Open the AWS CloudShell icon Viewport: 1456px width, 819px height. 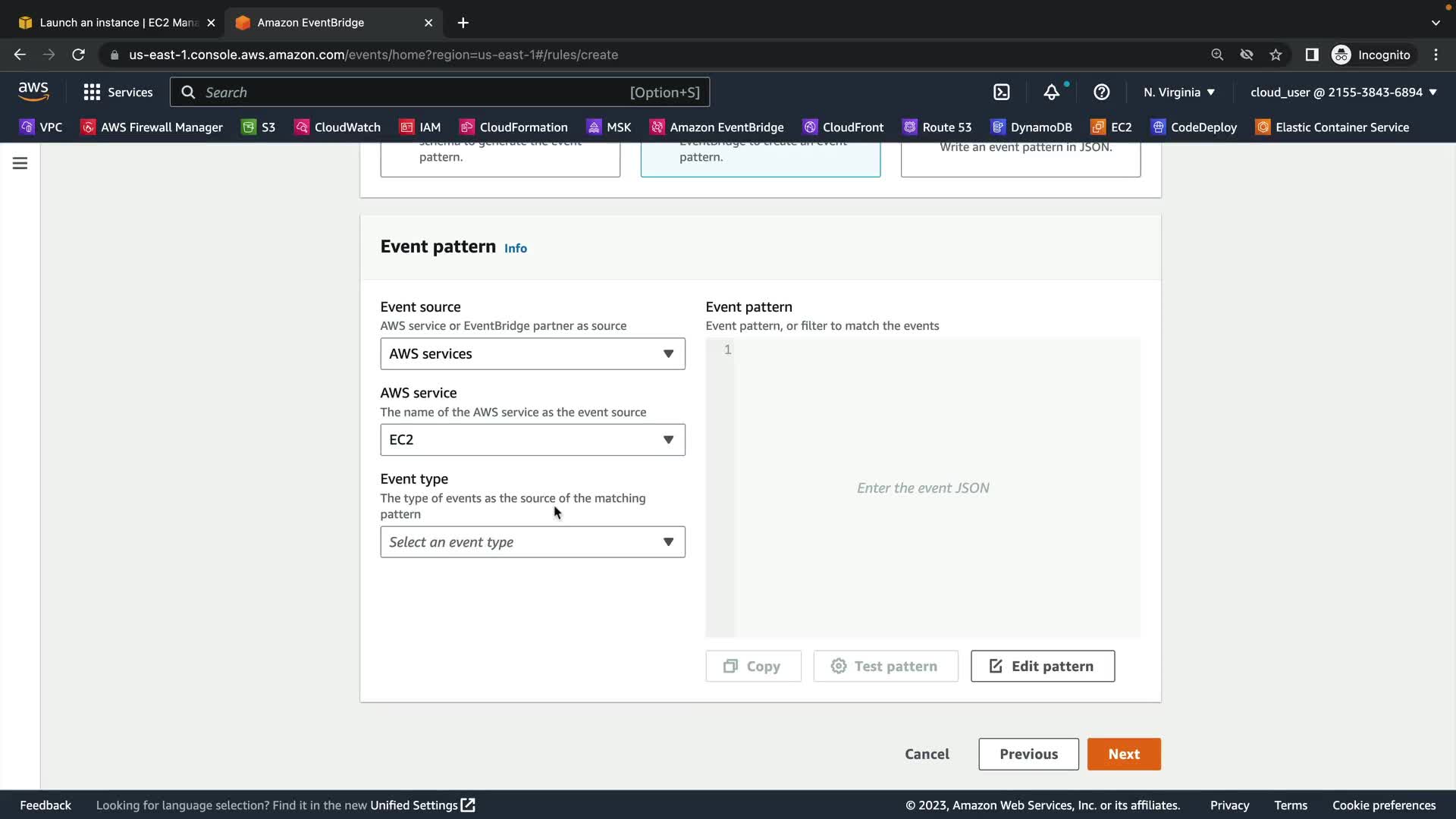pos(1002,93)
